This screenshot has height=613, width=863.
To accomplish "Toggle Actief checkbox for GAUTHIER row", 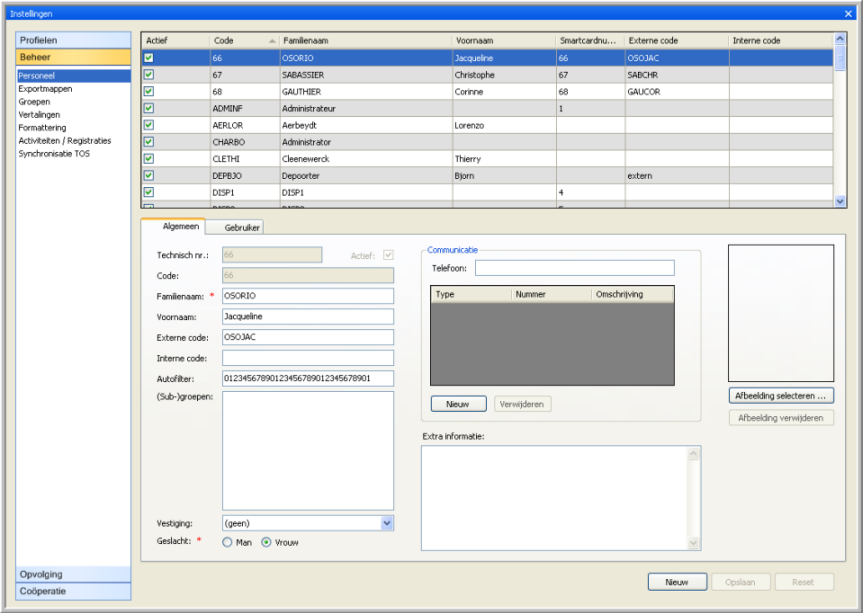I will (x=148, y=92).
